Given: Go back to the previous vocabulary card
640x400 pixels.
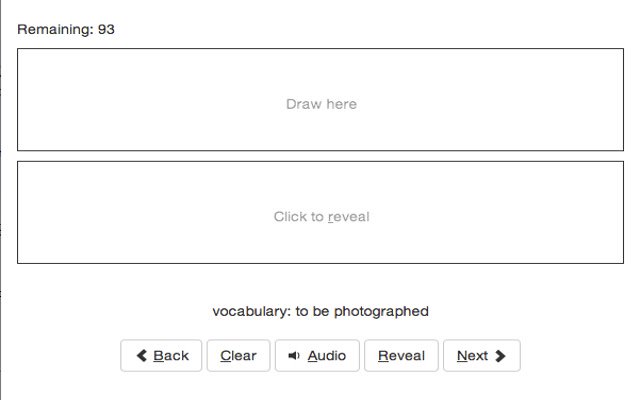Looking at the screenshot, I should [161, 356].
